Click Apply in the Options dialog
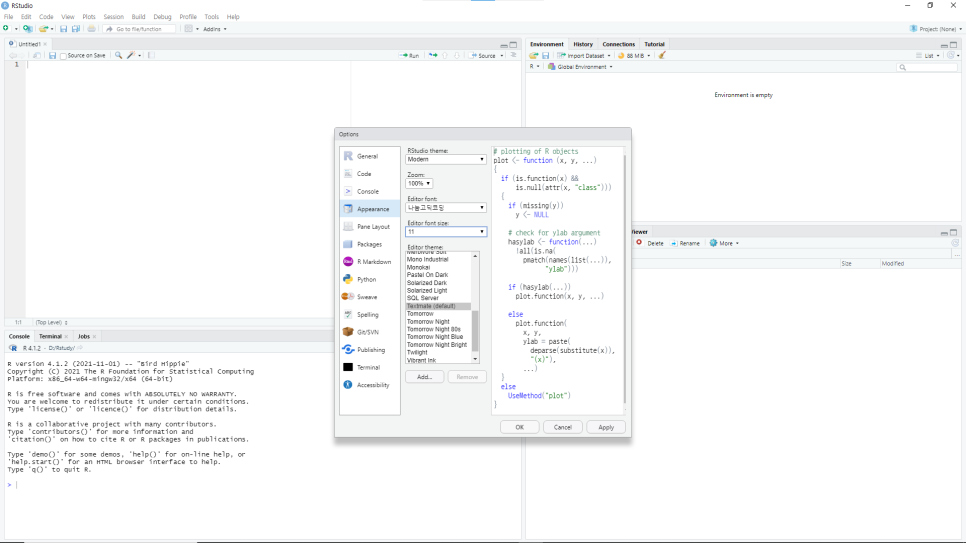Screen dimensions: 966x543 click(x=606, y=427)
